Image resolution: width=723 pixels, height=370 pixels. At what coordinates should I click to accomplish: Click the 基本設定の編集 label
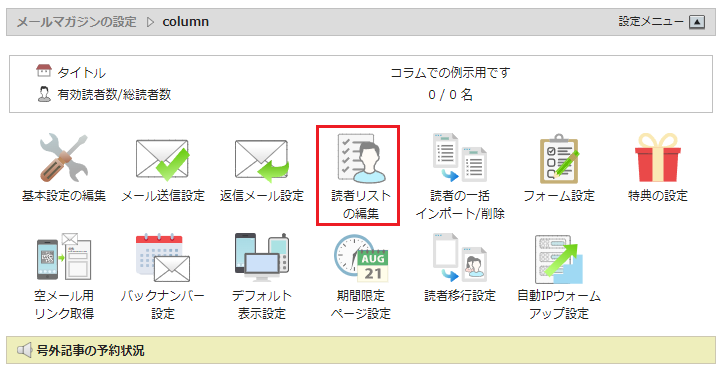64,196
